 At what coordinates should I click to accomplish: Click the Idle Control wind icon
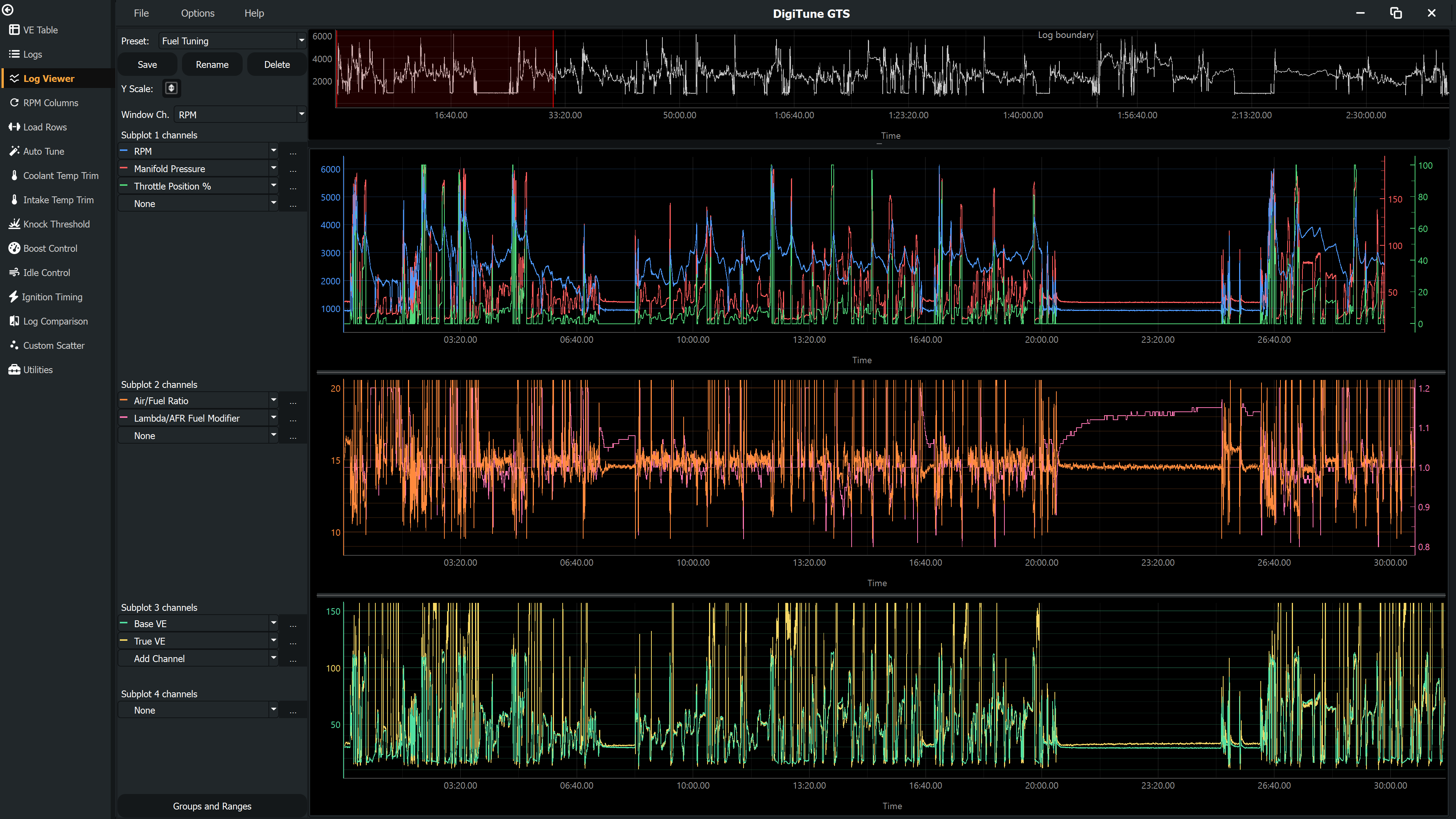point(14,273)
